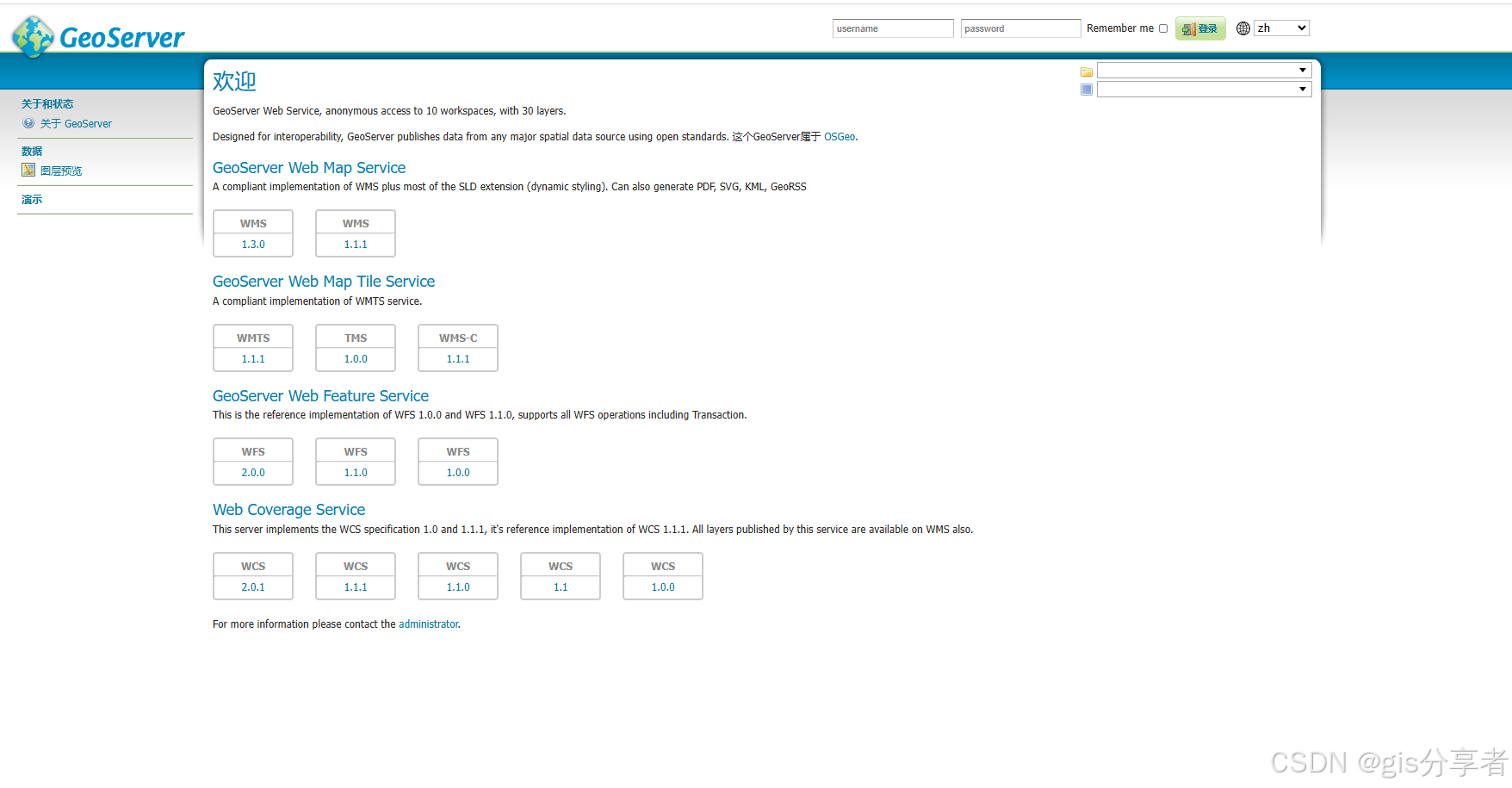Click the About GeoServer info icon
Screen dimensions: 1512x788
click(28, 123)
